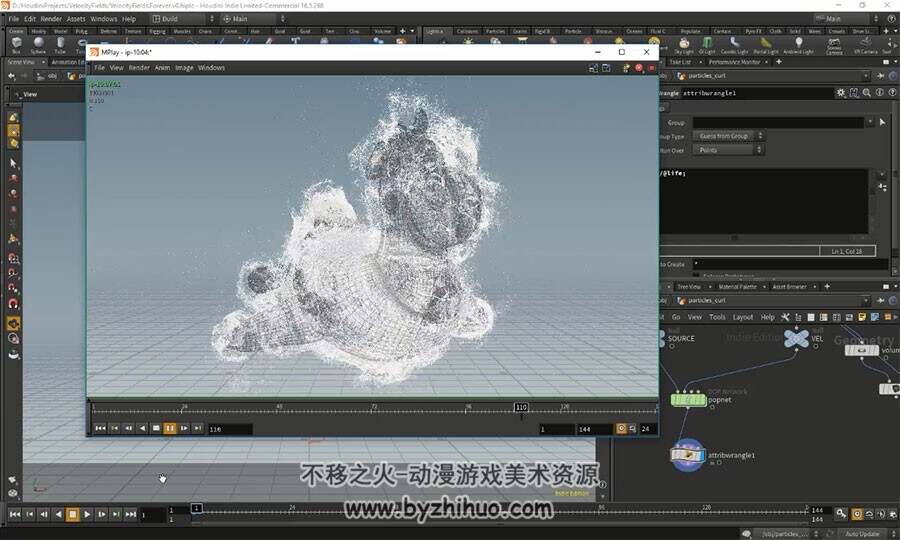
Task: Jump to first frame in MPlay
Action: pyautogui.click(x=100, y=428)
